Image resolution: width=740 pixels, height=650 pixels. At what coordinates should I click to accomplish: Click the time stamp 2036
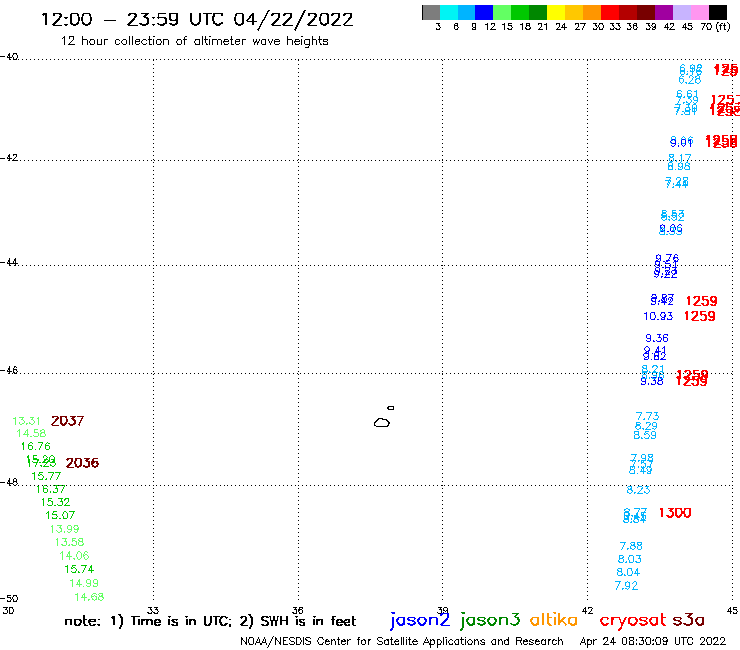point(82,463)
